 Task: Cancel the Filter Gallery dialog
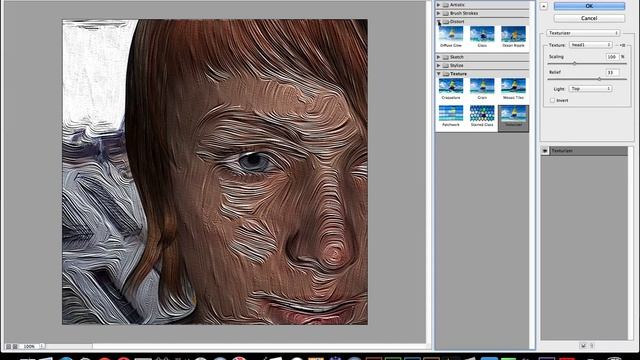(x=589, y=18)
